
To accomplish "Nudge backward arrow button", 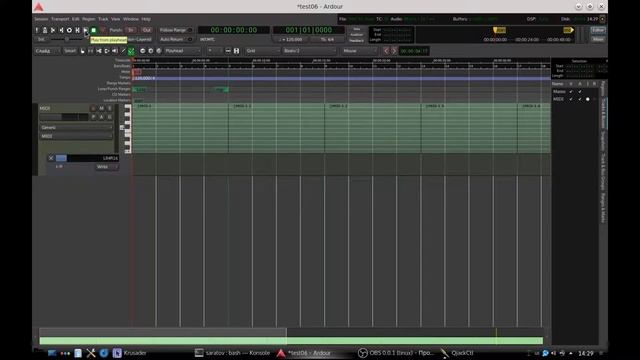I will coord(386,51).
